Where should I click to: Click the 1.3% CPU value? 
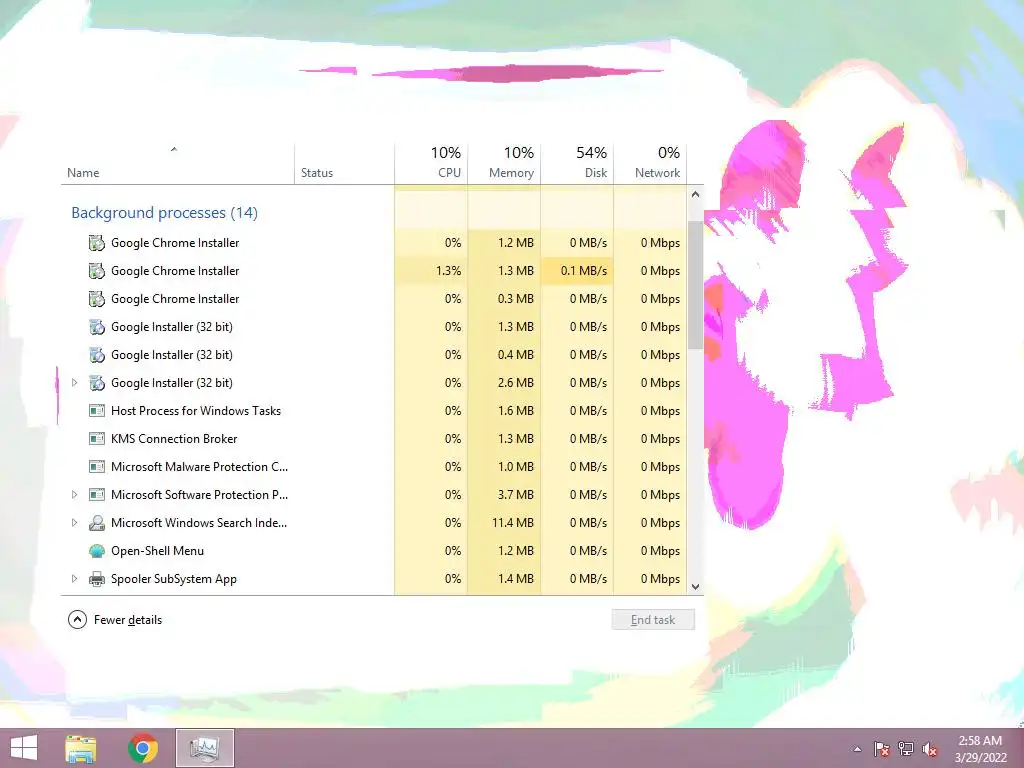coord(449,271)
